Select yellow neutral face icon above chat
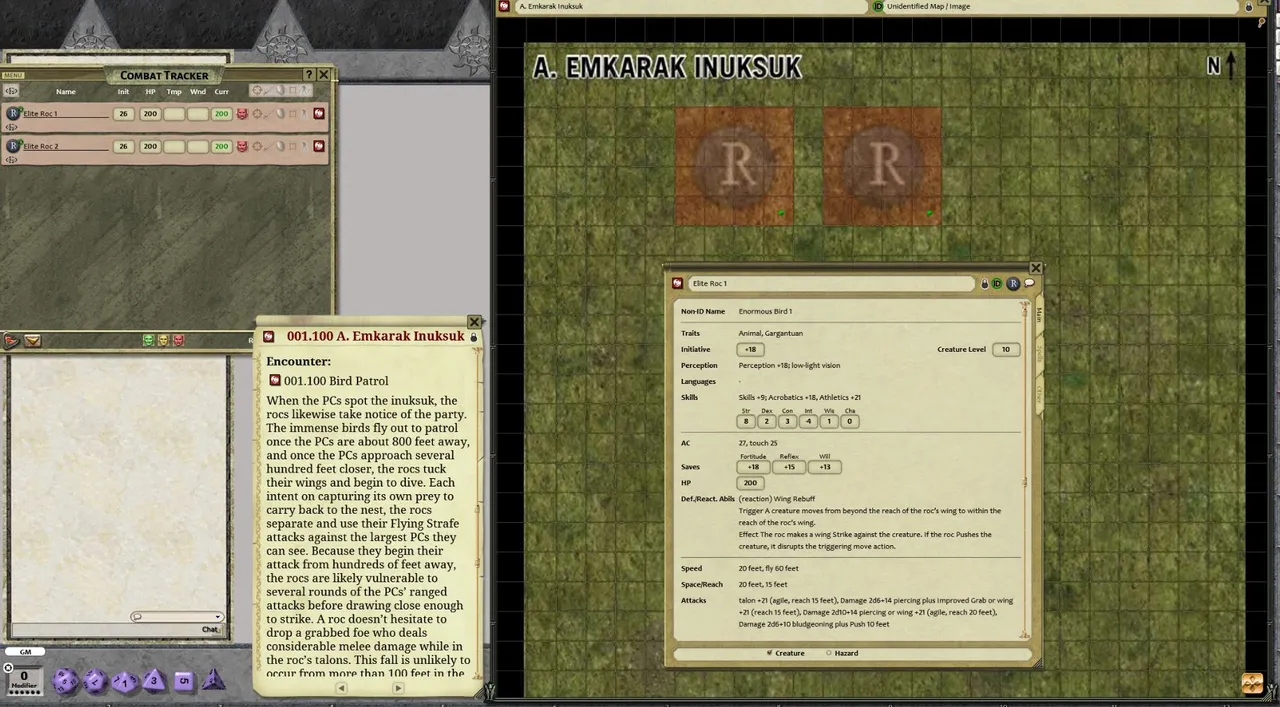Image resolution: width=1280 pixels, height=707 pixels. (163, 340)
